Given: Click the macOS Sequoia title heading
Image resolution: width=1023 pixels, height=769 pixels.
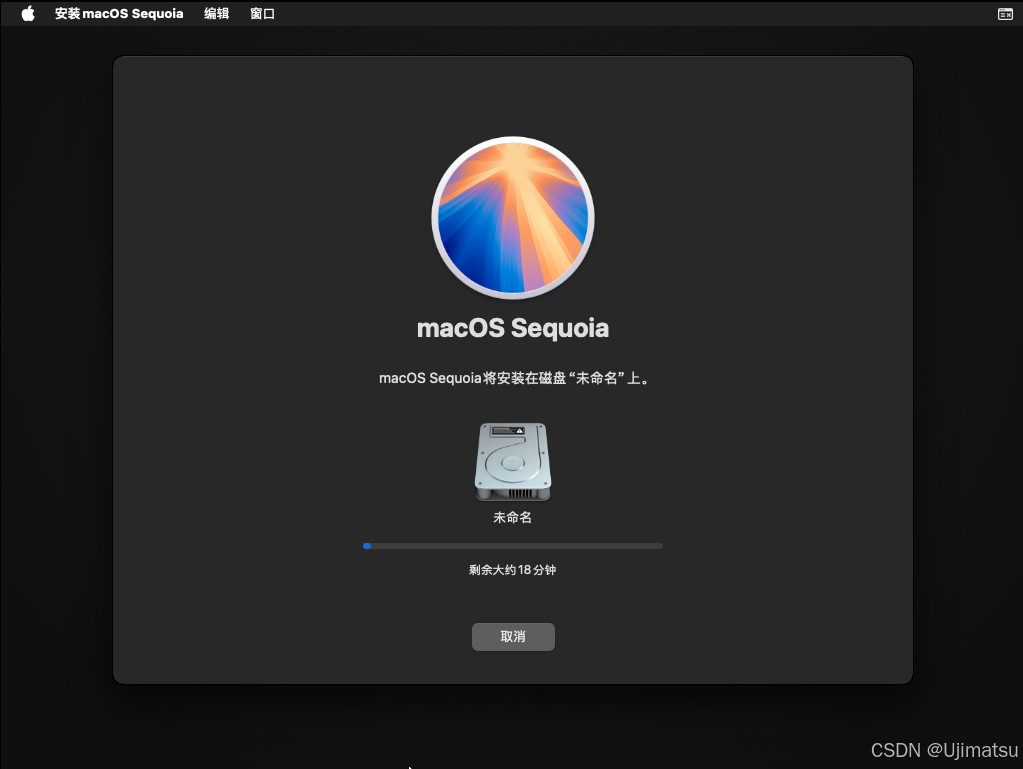Looking at the screenshot, I should coord(513,328).
